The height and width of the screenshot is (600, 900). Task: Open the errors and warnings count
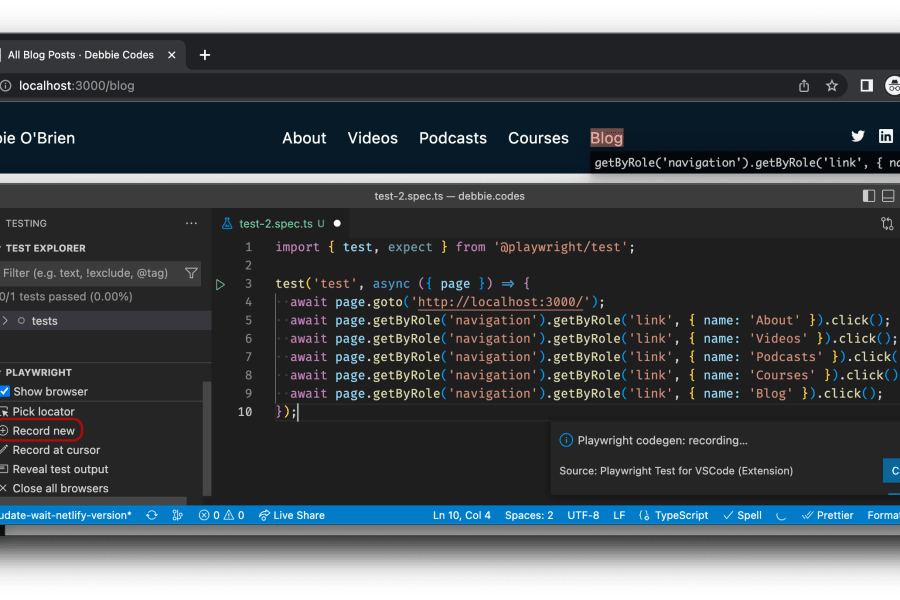pyautogui.click(x=222, y=515)
